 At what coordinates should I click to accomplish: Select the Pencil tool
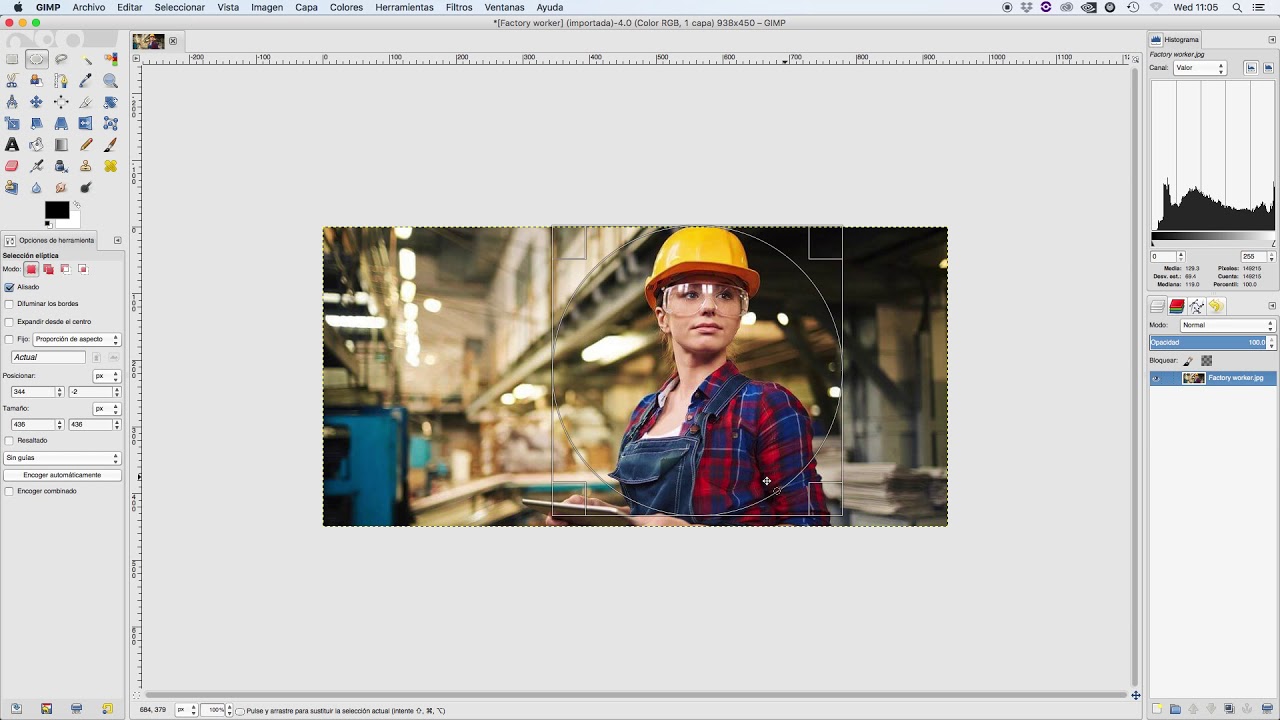(85, 145)
